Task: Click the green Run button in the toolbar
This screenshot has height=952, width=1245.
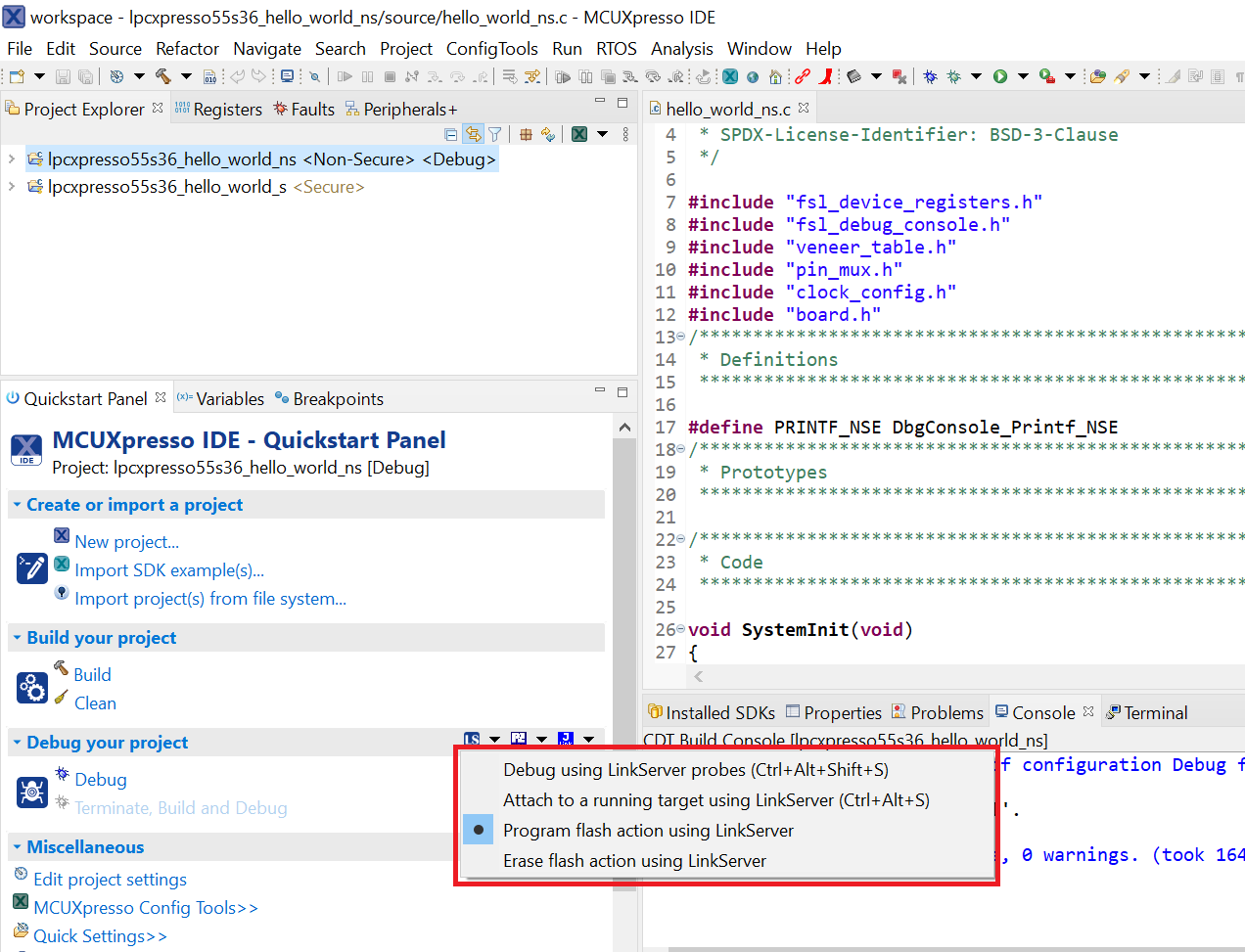Action: (1000, 76)
